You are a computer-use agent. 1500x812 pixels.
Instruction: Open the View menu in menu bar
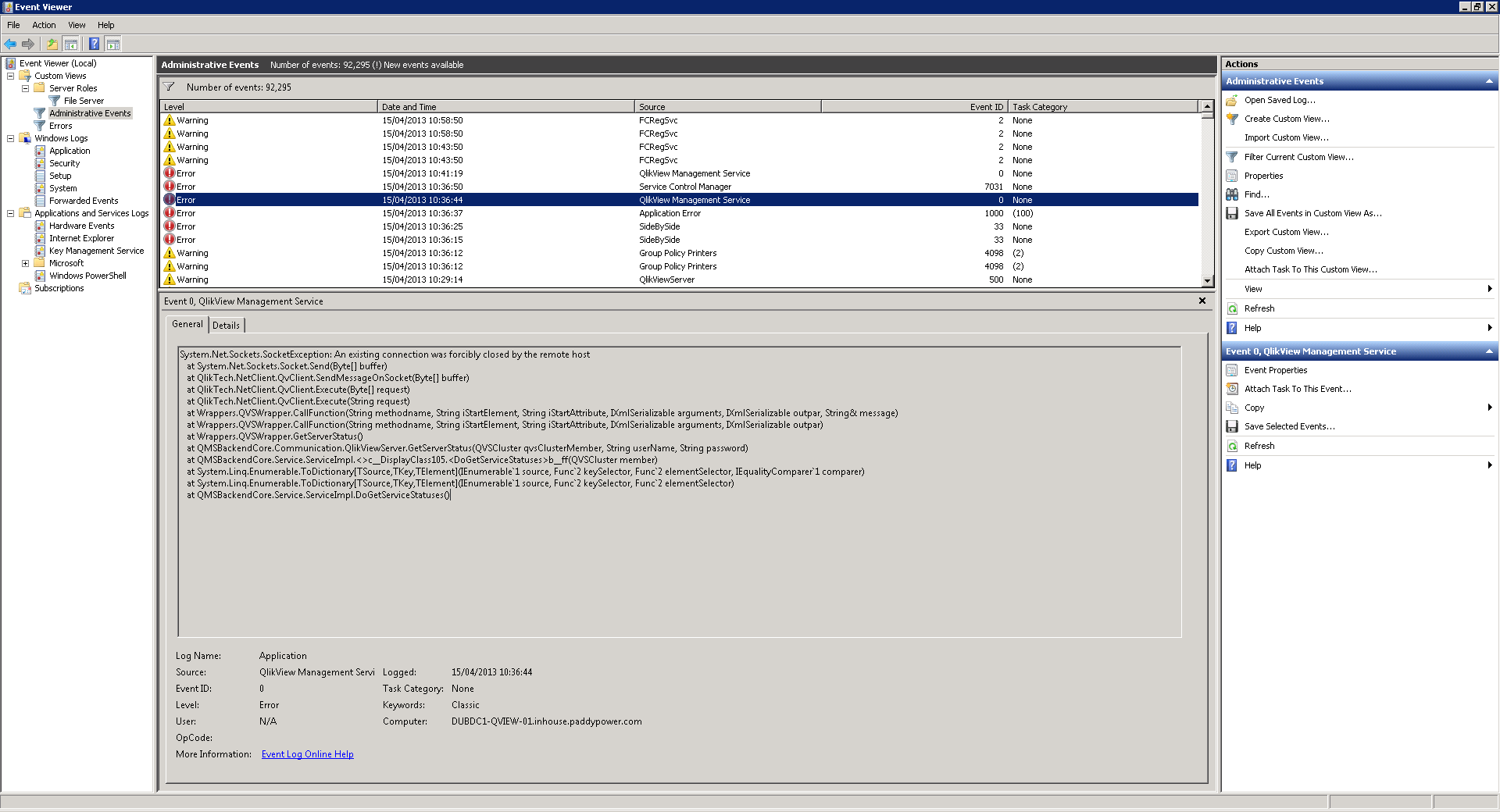tap(77, 25)
